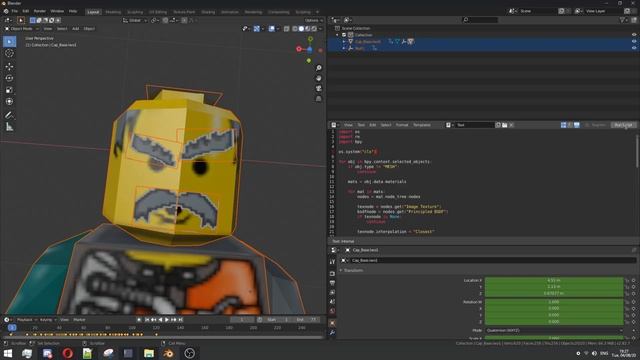Open File Explorer from taskbar
The height and width of the screenshot is (360, 640).
click(x=149, y=353)
